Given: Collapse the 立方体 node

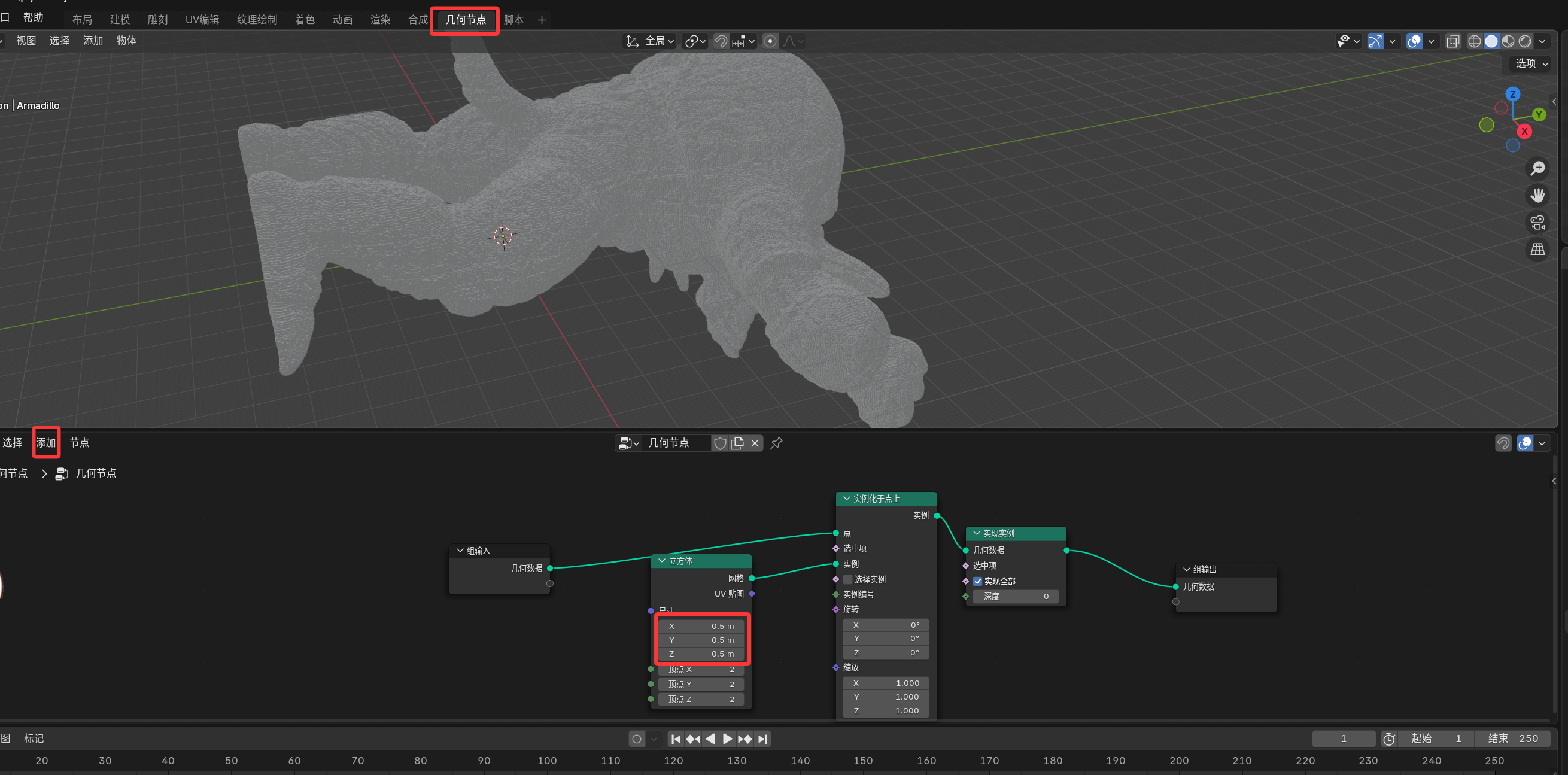Looking at the screenshot, I should pyautogui.click(x=662, y=561).
